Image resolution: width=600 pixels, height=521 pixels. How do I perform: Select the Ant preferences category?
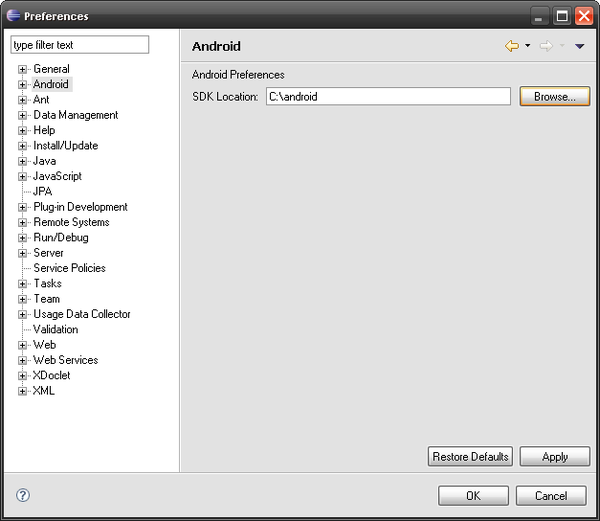(41, 99)
